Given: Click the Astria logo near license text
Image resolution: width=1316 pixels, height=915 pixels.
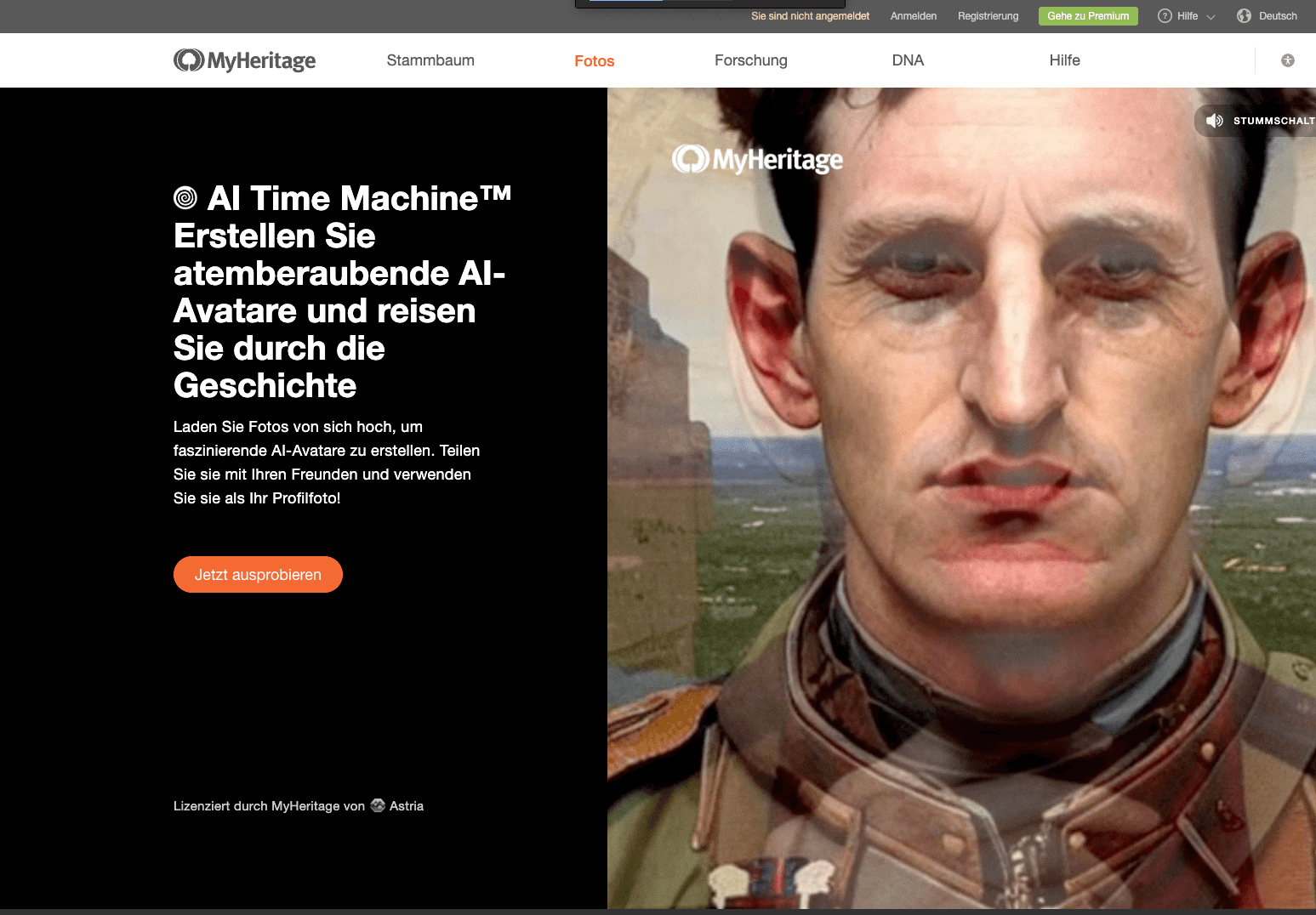Looking at the screenshot, I should (x=377, y=805).
